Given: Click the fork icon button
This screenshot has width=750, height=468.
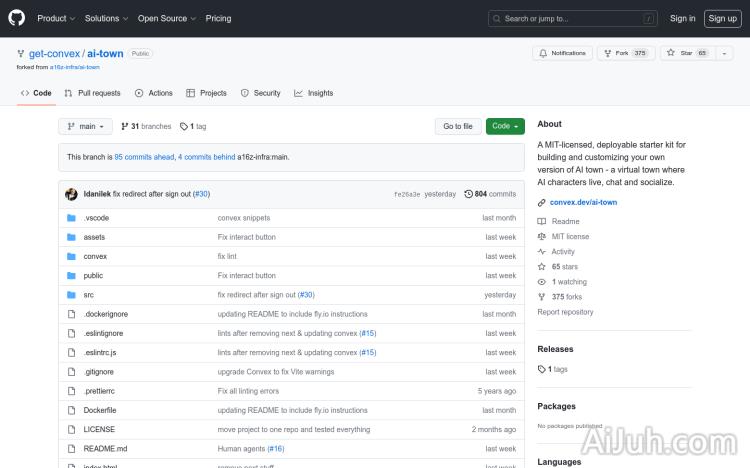Looking at the screenshot, I should coord(609,53).
